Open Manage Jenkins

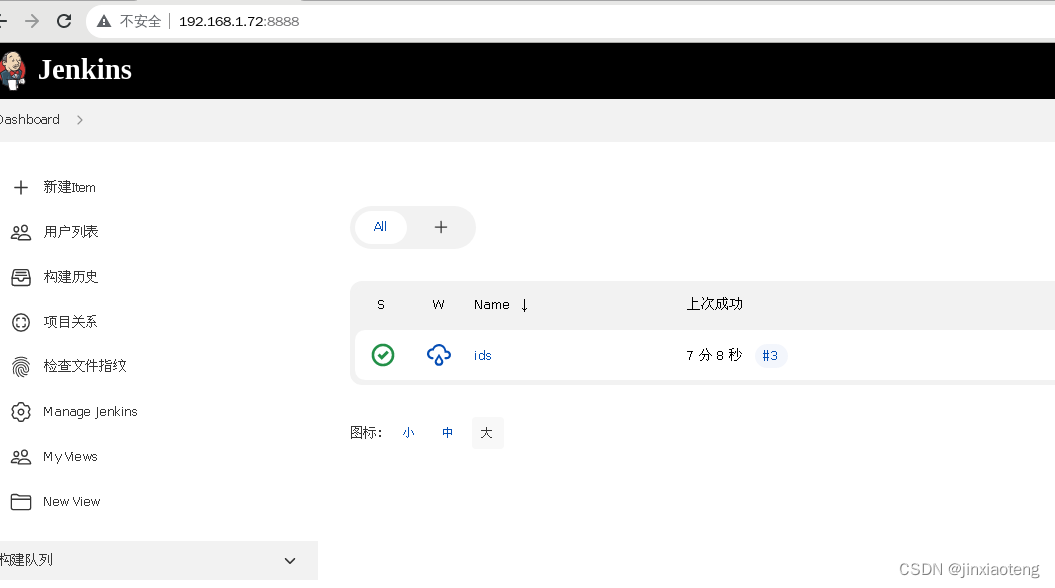(90, 412)
